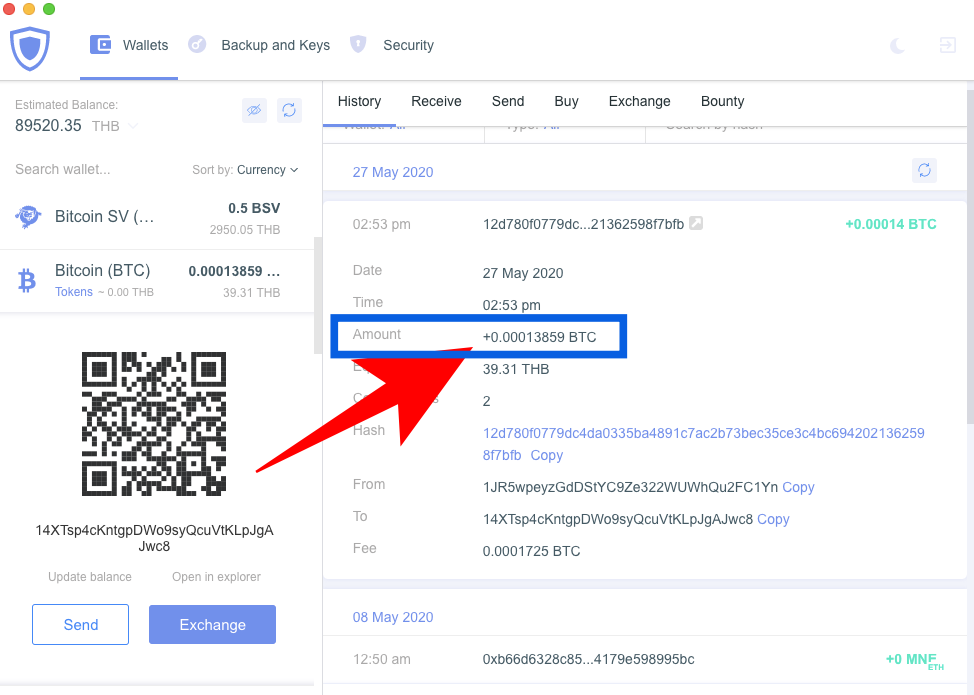Copy the From address

point(798,487)
